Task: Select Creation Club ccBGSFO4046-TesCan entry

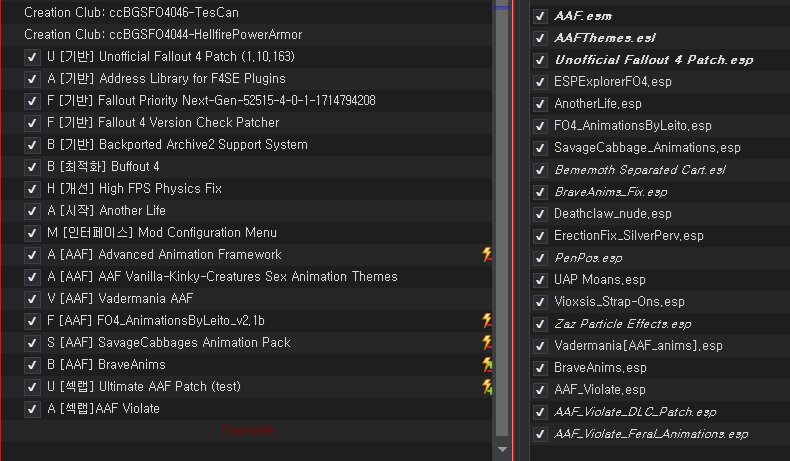Action: 131,13
